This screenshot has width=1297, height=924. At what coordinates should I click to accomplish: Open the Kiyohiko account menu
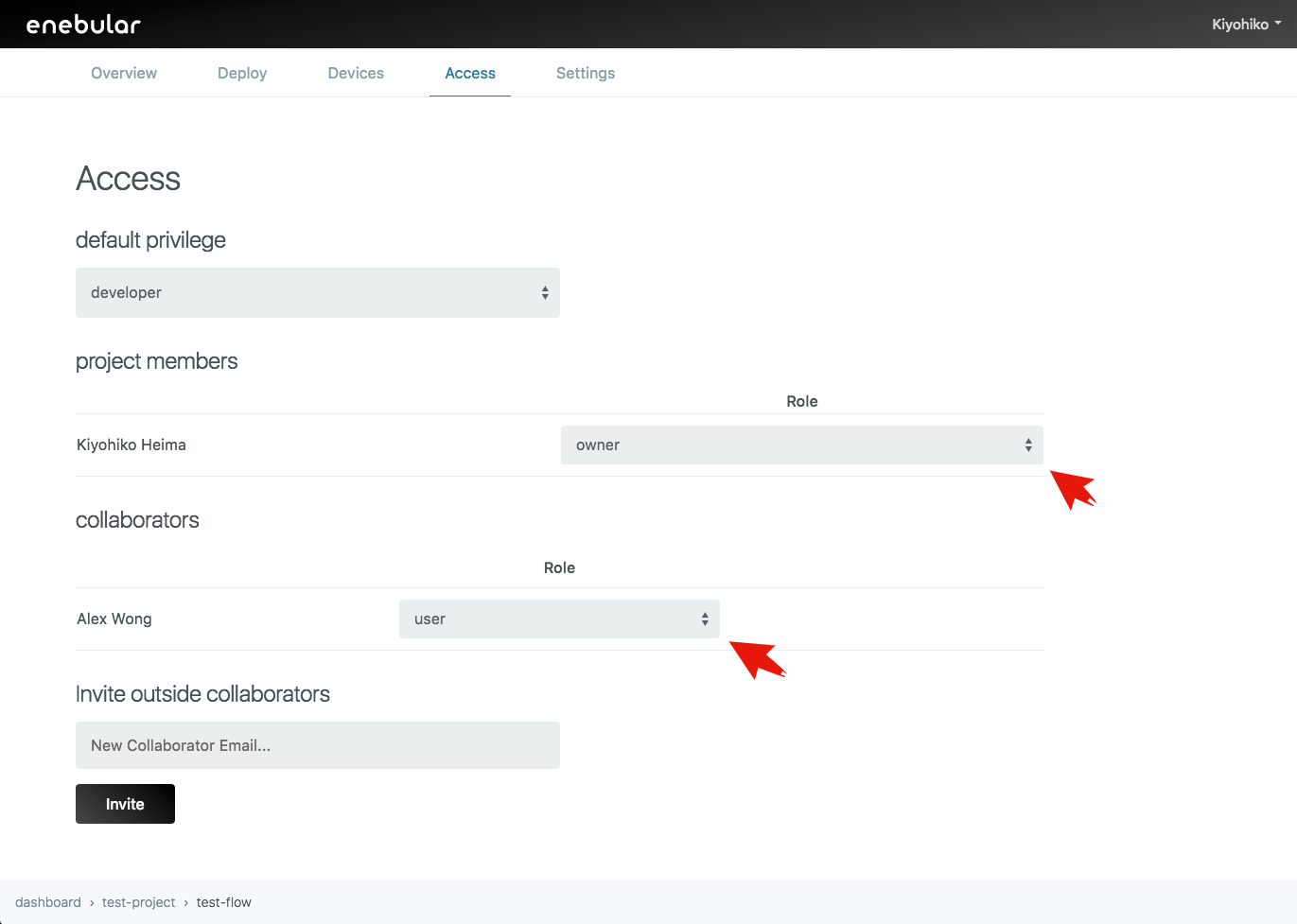(1245, 25)
